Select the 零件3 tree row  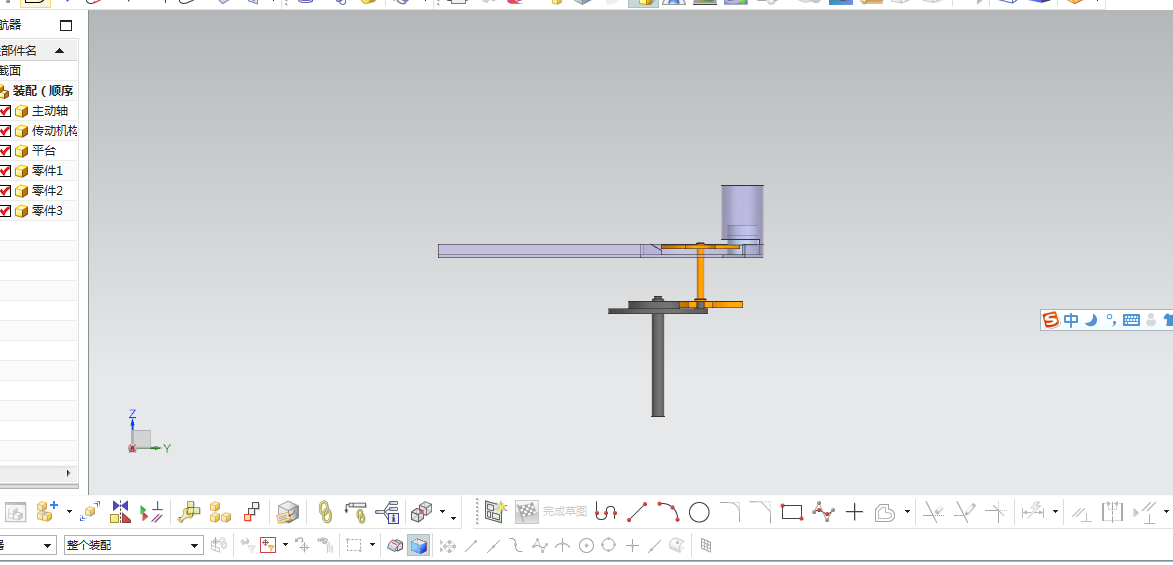[x=39, y=211]
